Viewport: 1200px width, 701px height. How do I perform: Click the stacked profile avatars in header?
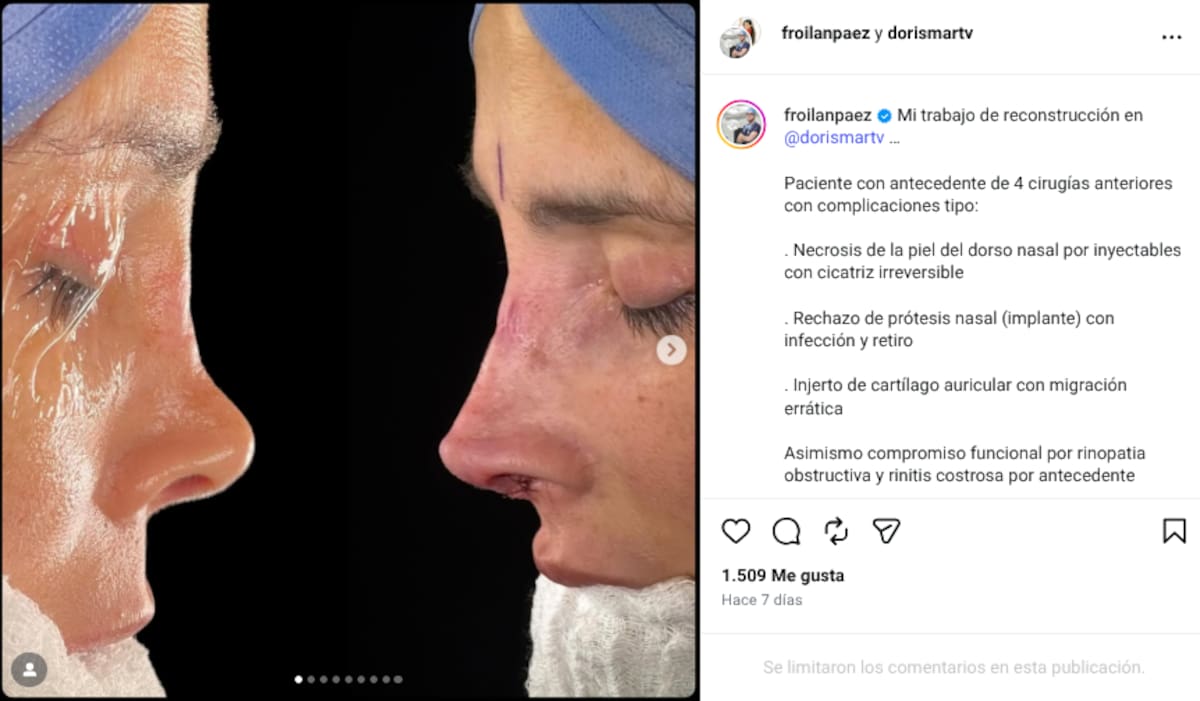pos(740,38)
